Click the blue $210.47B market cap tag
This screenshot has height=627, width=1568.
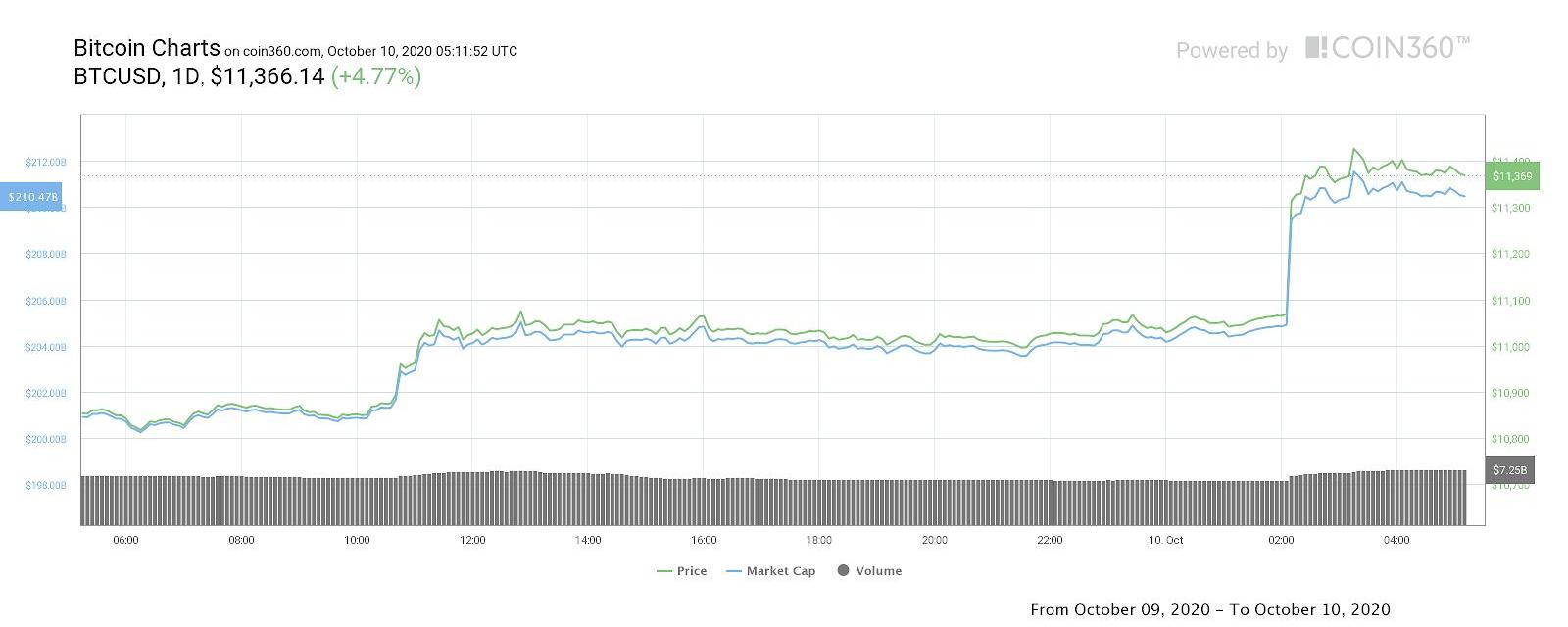coord(32,197)
